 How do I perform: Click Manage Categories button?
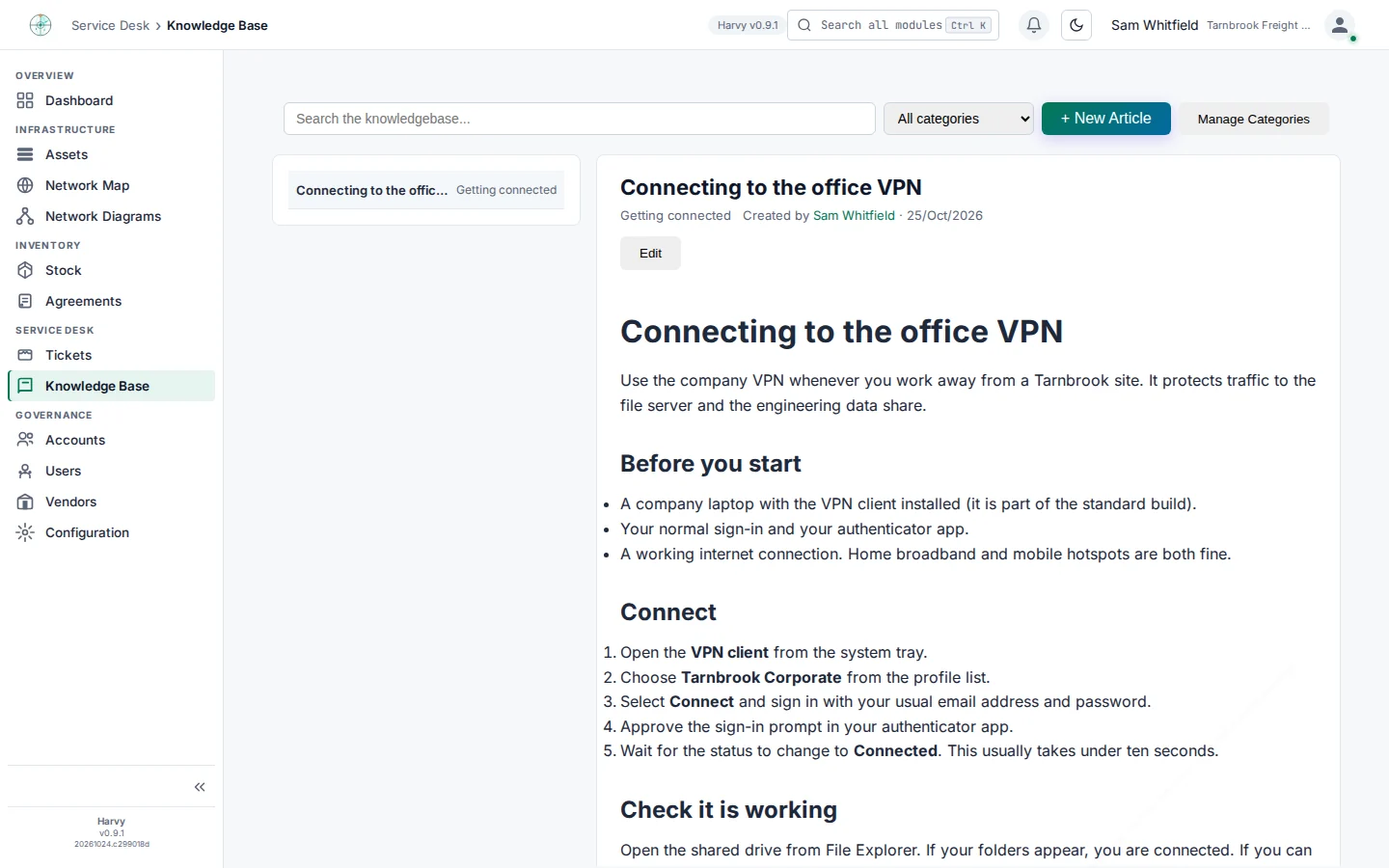pyautogui.click(x=1254, y=119)
